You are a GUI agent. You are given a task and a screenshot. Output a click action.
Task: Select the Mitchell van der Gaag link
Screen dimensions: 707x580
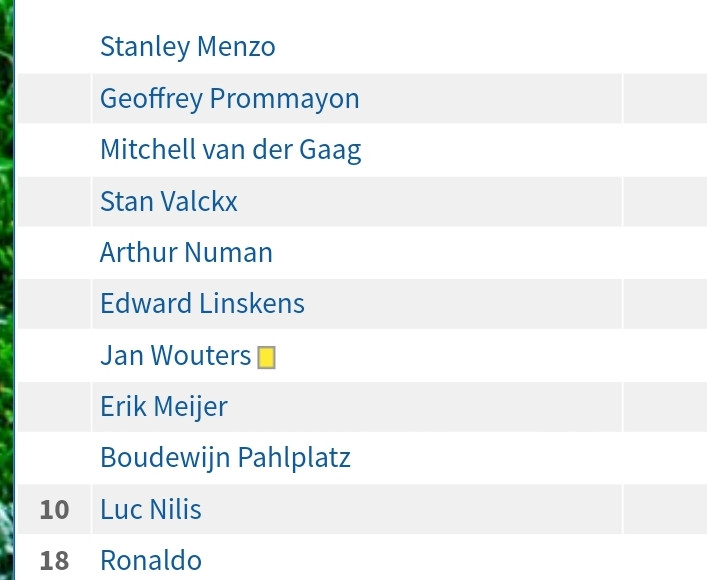(x=230, y=150)
